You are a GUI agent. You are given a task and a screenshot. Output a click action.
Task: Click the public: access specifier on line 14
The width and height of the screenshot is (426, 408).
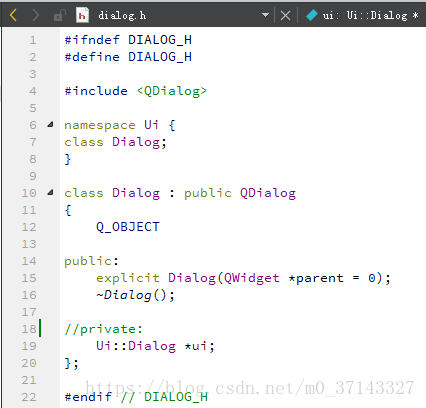[91, 261]
